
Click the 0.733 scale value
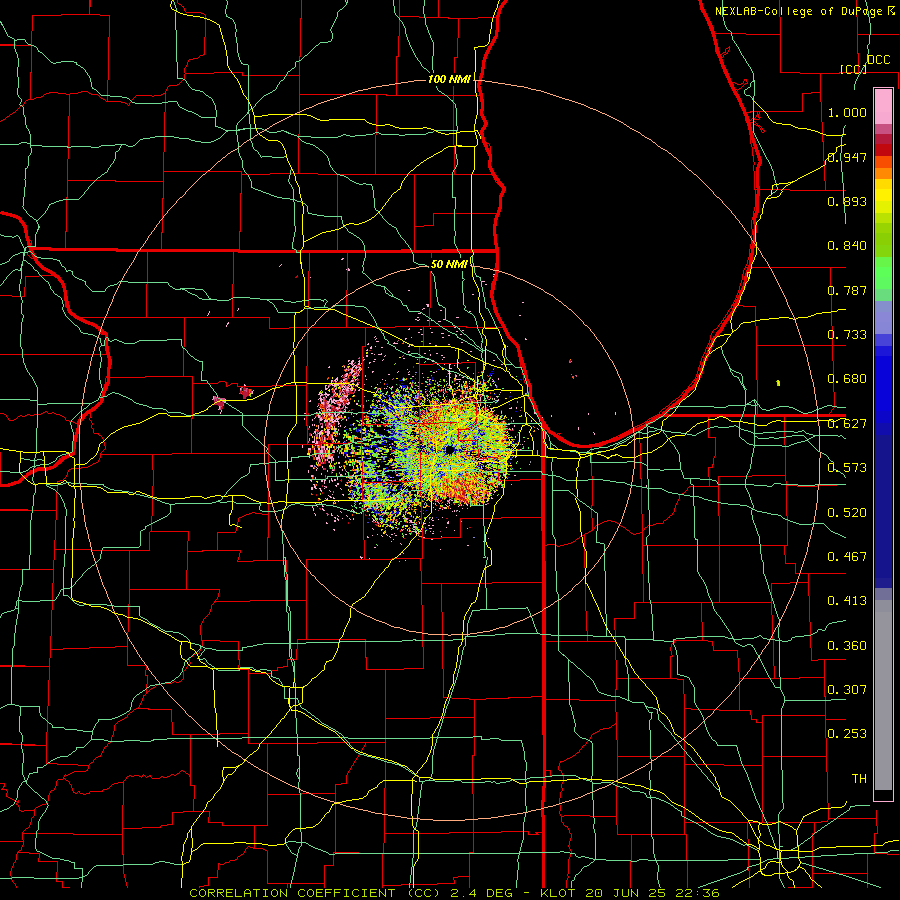tap(847, 335)
